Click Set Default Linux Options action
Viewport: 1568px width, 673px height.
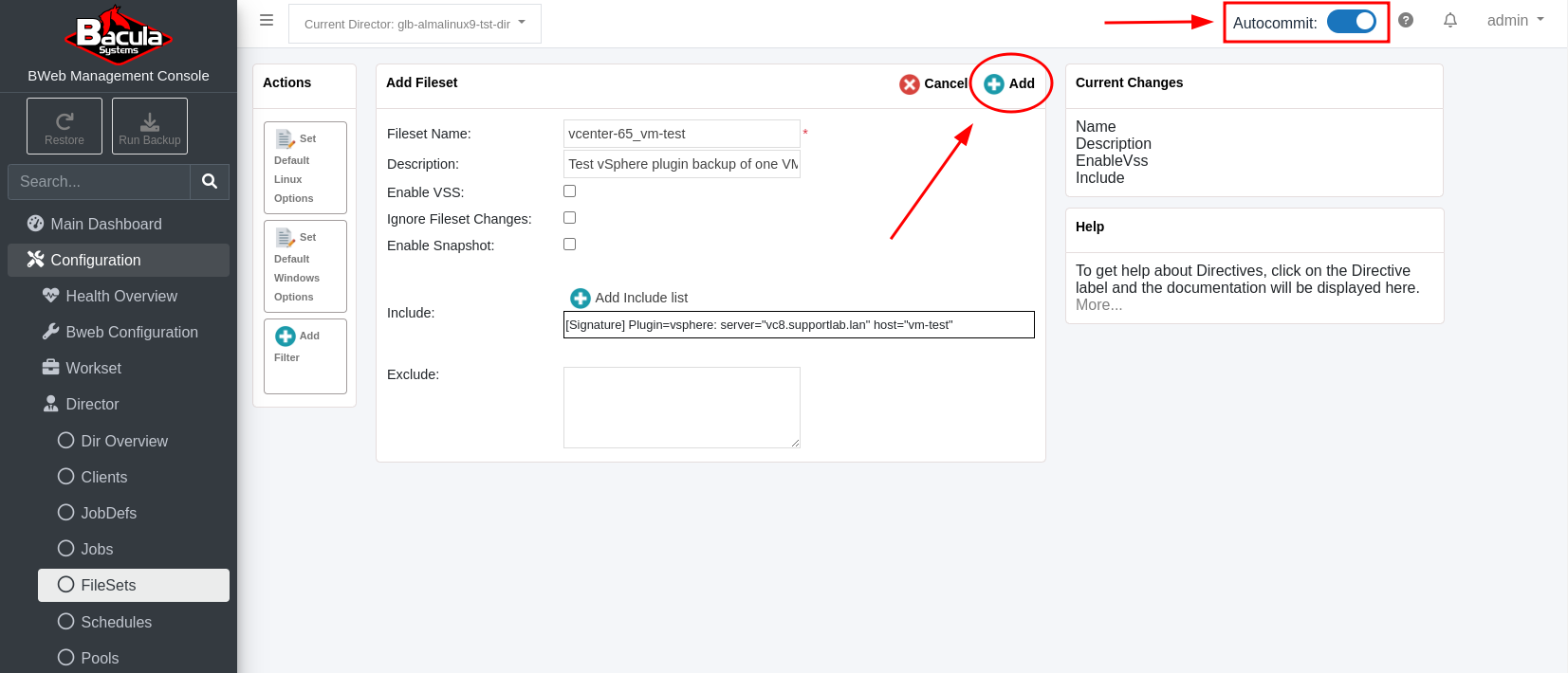coord(304,168)
